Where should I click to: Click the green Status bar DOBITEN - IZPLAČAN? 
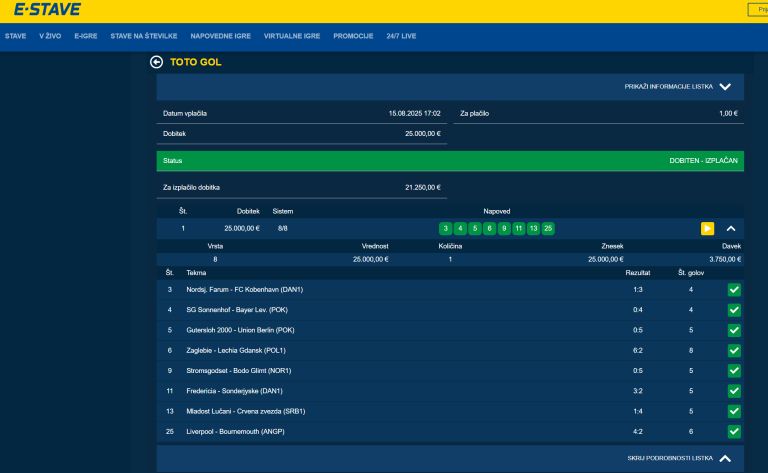coord(450,161)
